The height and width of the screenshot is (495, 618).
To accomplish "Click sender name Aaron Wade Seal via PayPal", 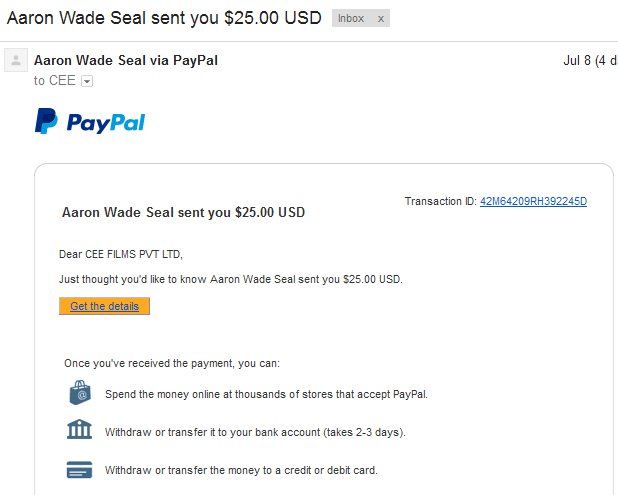I will [x=126, y=60].
